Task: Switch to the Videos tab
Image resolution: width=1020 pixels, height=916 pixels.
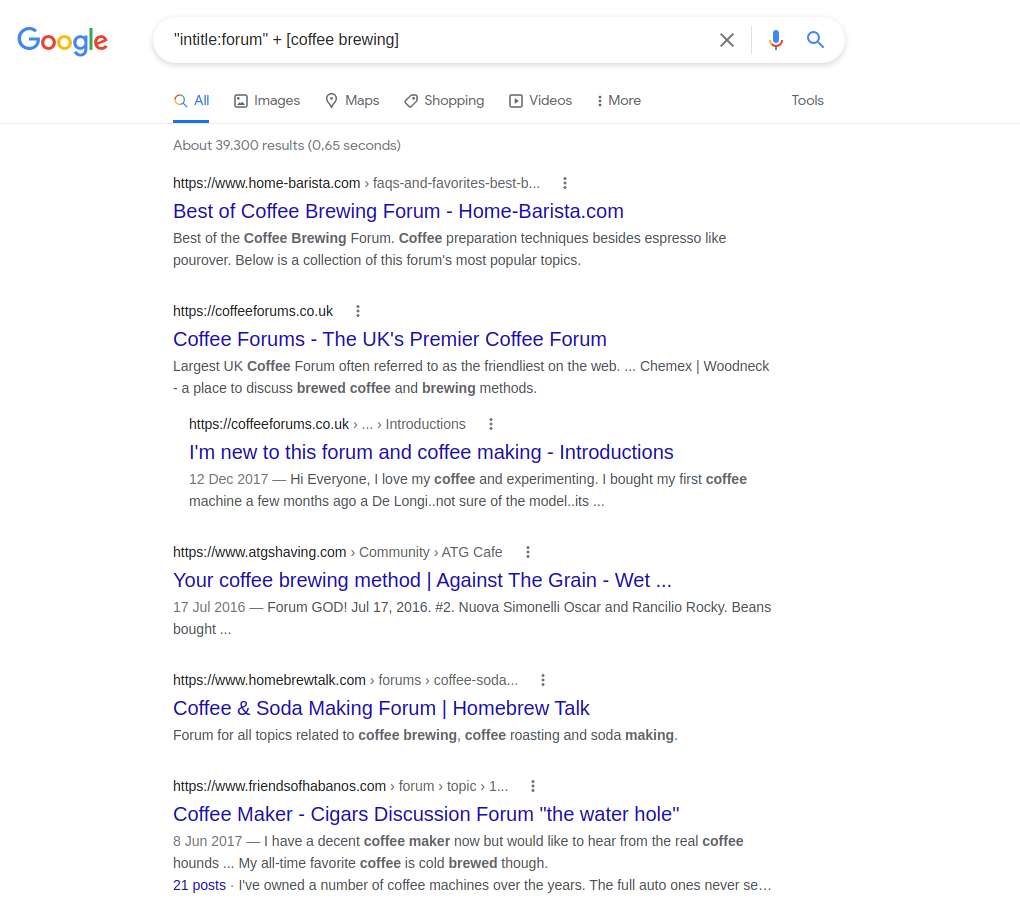Action: click(x=541, y=101)
